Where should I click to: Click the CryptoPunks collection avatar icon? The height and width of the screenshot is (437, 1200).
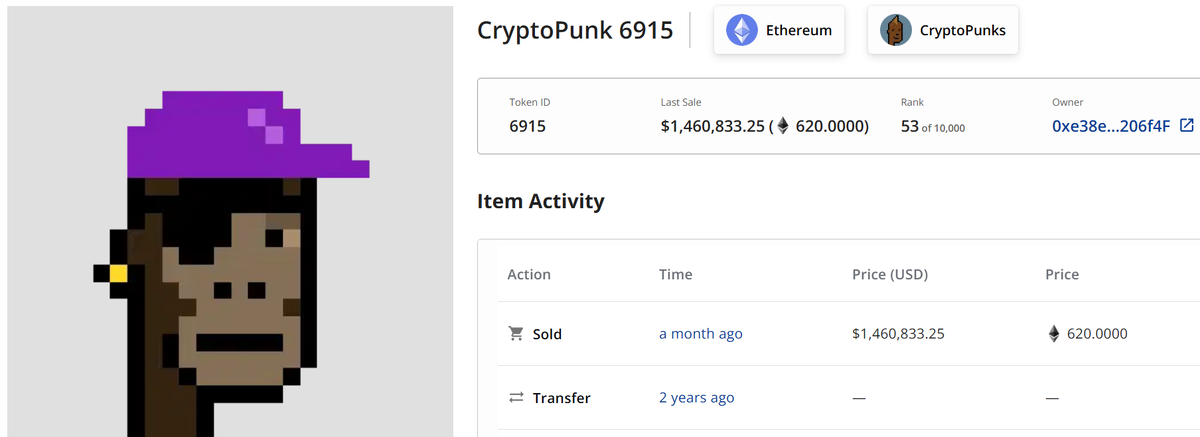click(896, 30)
